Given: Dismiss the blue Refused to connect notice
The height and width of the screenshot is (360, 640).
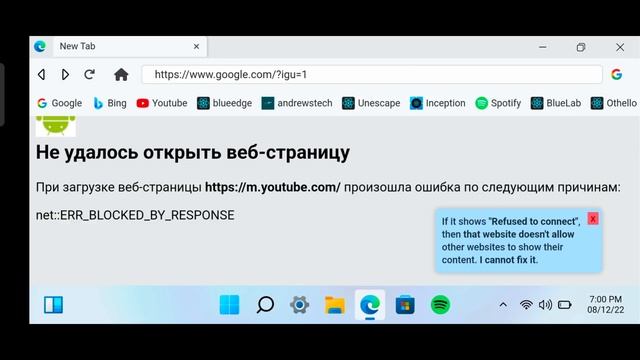Looking at the screenshot, I should (593, 219).
